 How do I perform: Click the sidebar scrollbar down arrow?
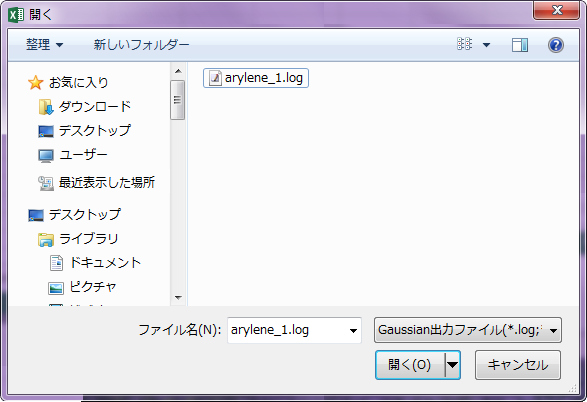(x=178, y=298)
